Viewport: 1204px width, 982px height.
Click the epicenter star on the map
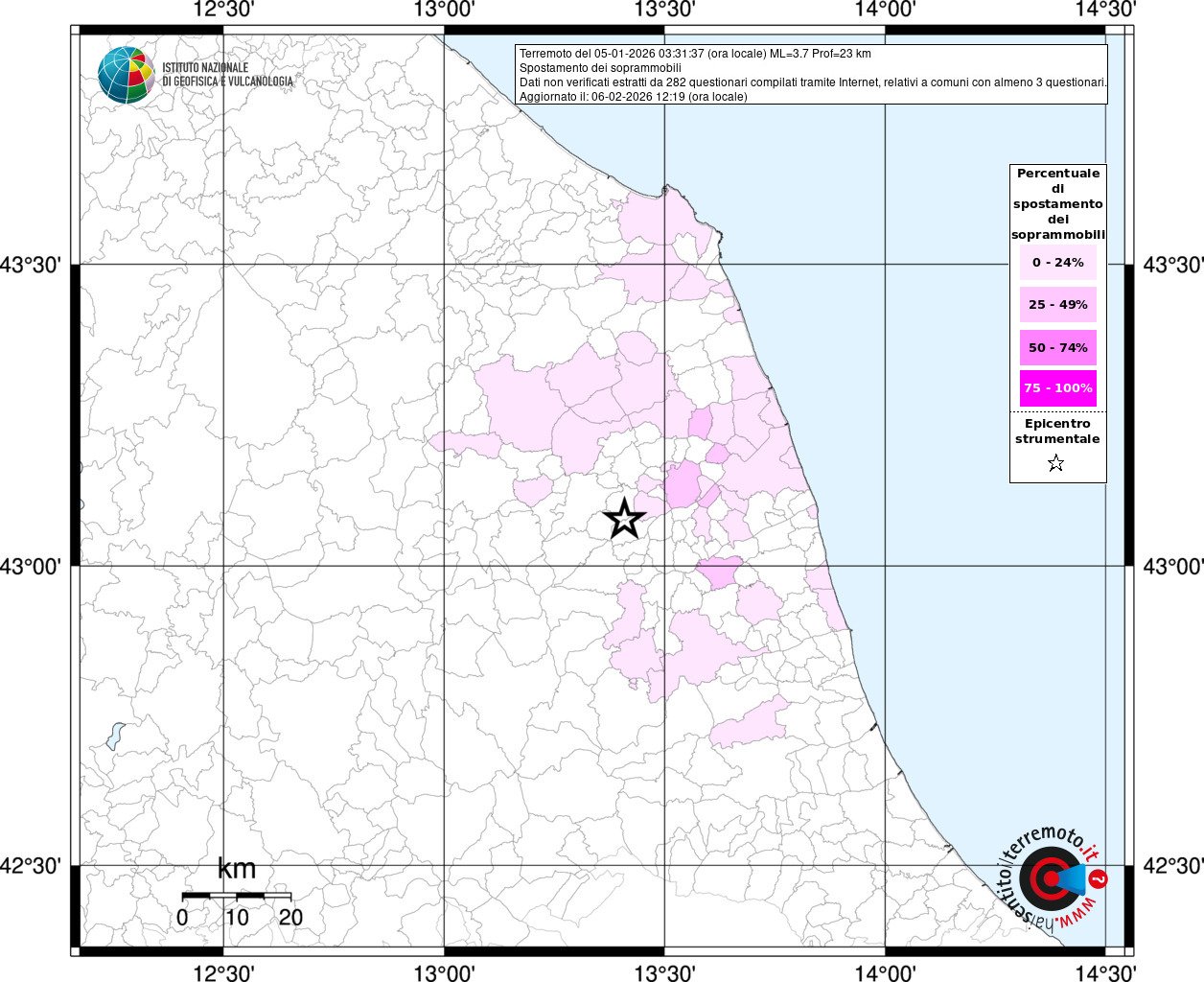(624, 519)
